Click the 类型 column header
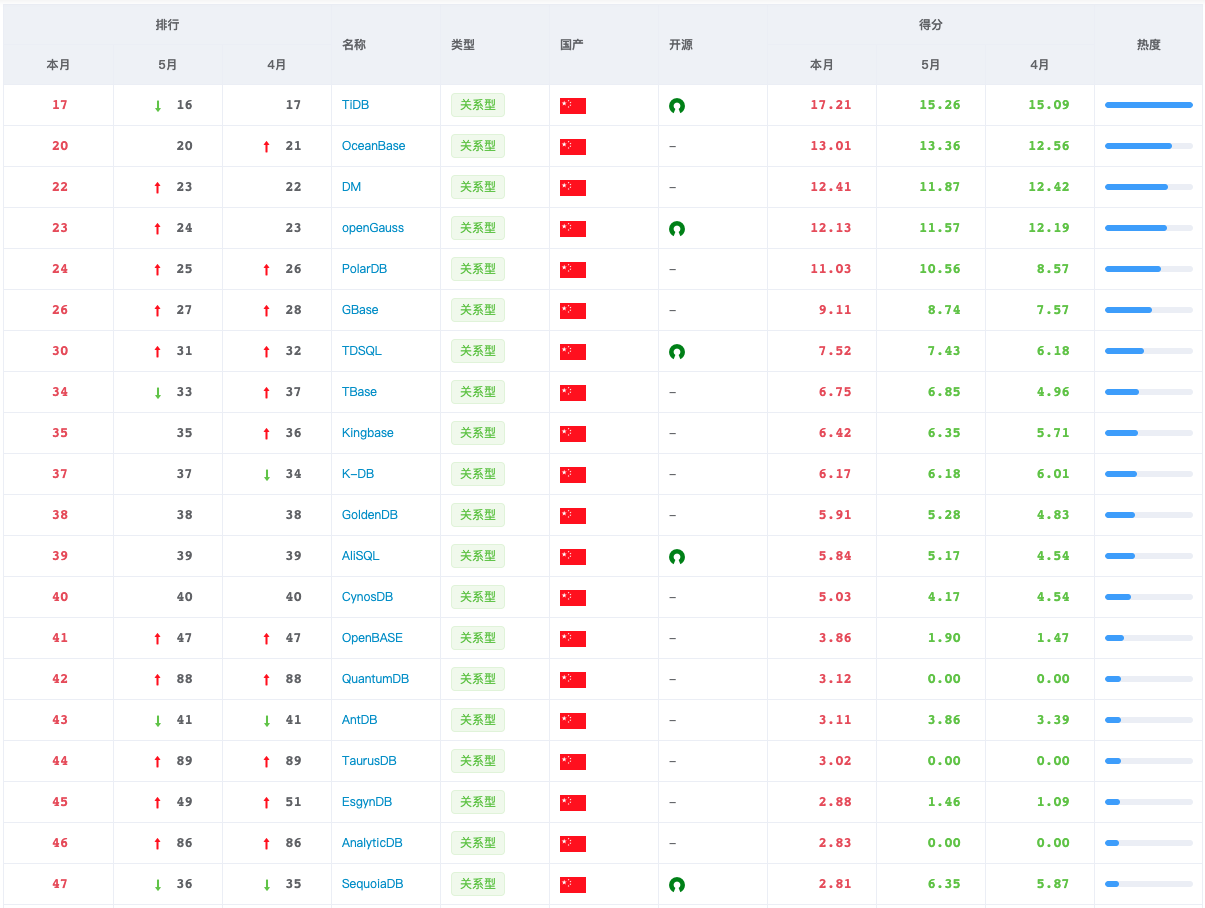1205x908 pixels. click(x=463, y=45)
